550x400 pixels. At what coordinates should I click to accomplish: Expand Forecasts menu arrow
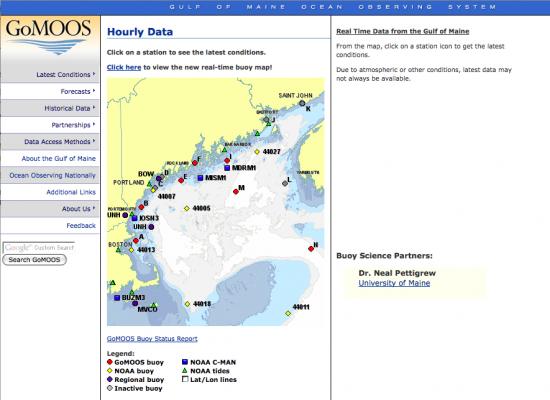click(x=94, y=91)
